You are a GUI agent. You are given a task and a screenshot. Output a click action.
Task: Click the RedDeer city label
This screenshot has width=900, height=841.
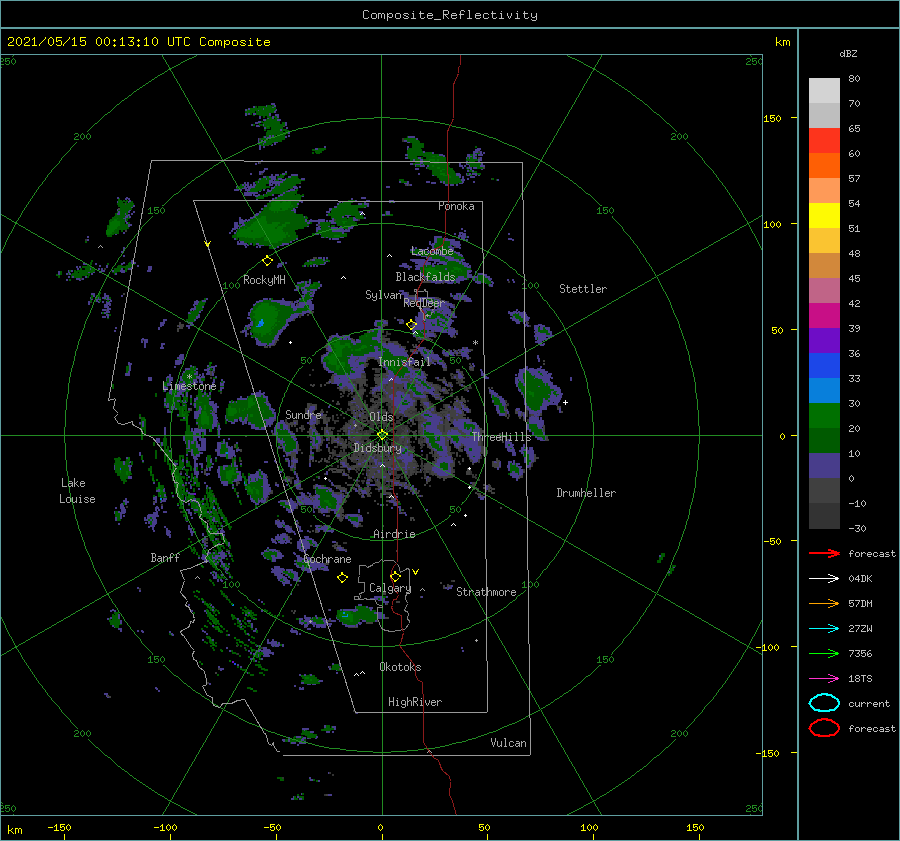[424, 303]
